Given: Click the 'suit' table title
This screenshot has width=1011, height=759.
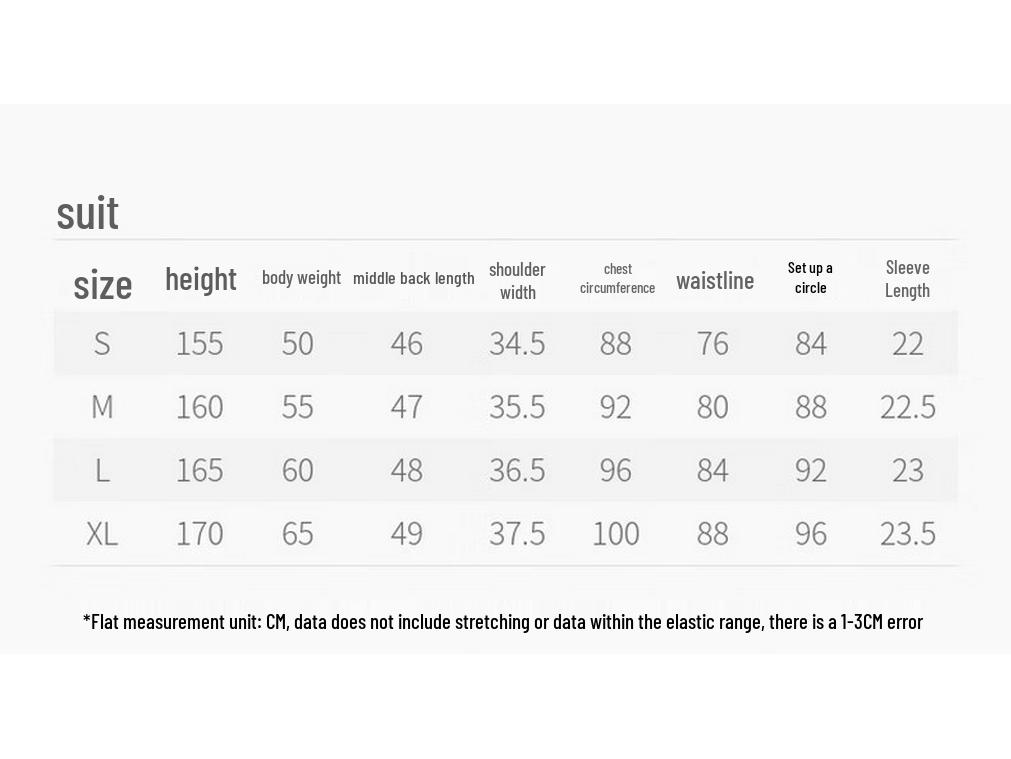Looking at the screenshot, I should (x=88, y=213).
